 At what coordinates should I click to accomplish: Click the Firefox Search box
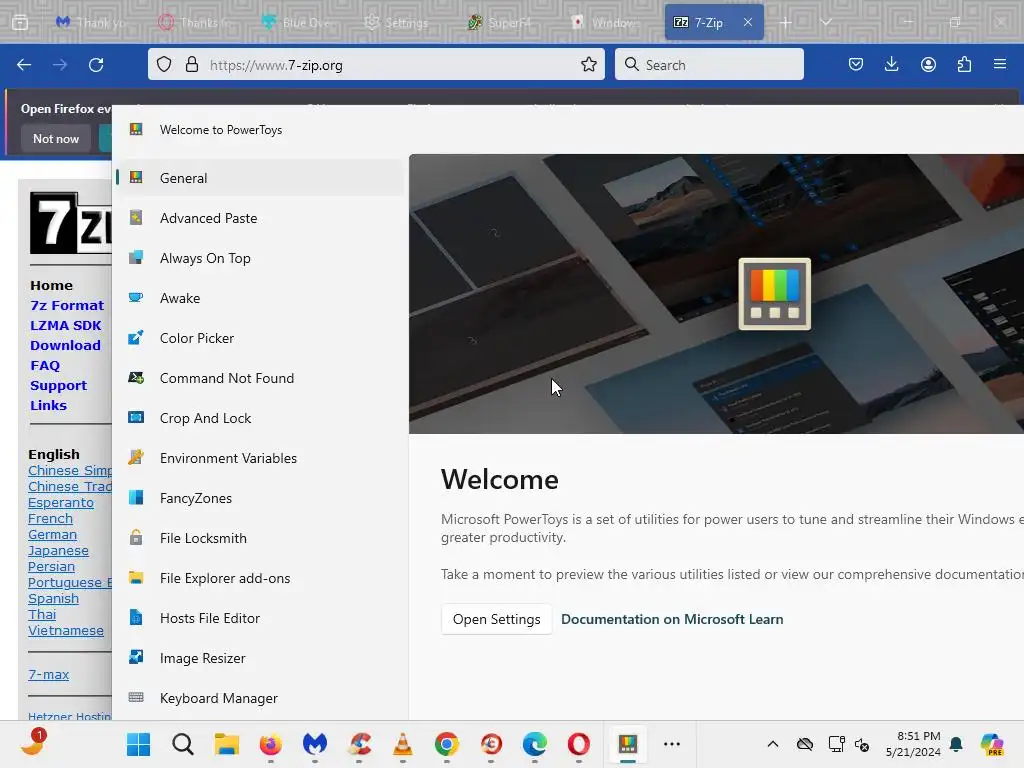(x=709, y=65)
